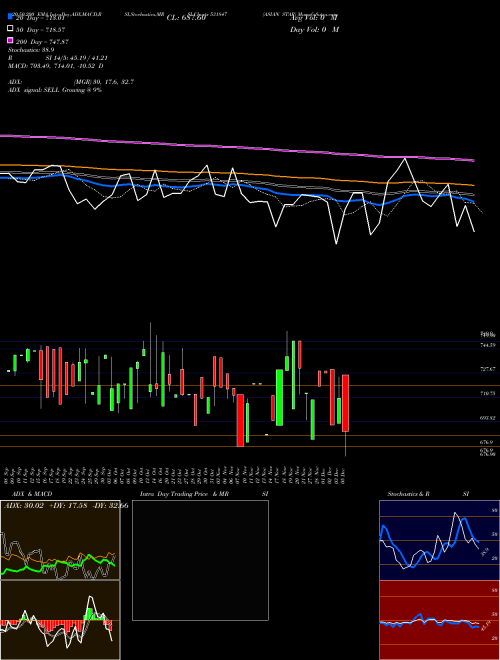Screen dimensions: 500x660
Task: Click the 710.75 price axis label
Action: click(x=488, y=393)
